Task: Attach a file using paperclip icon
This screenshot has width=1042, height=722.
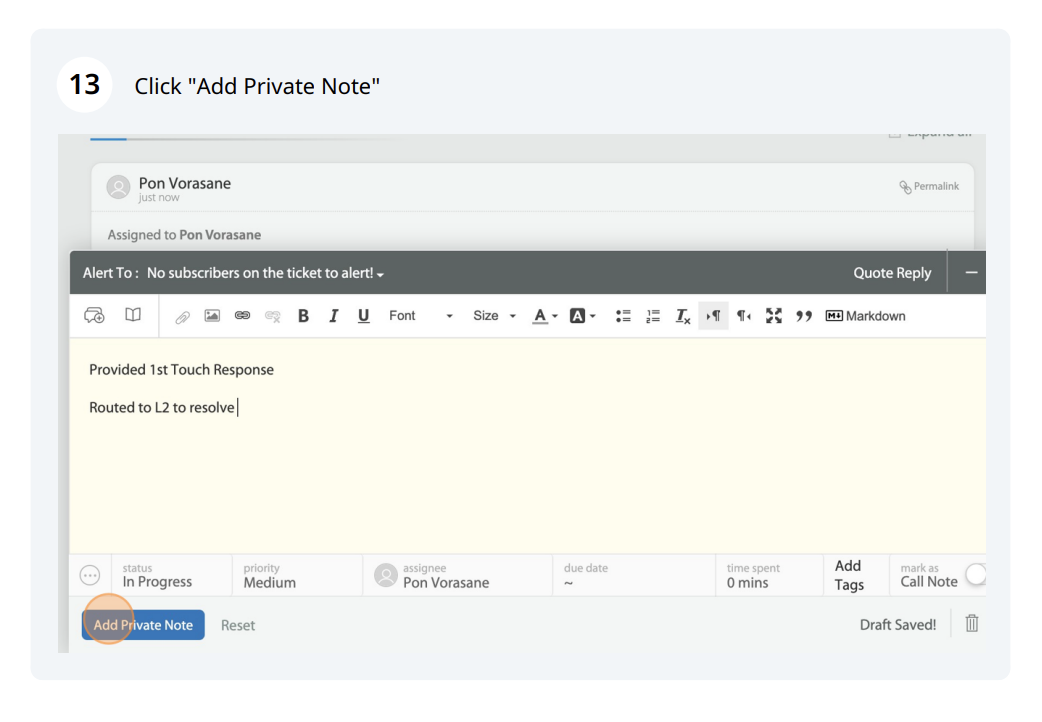Action: [x=183, y=316]
